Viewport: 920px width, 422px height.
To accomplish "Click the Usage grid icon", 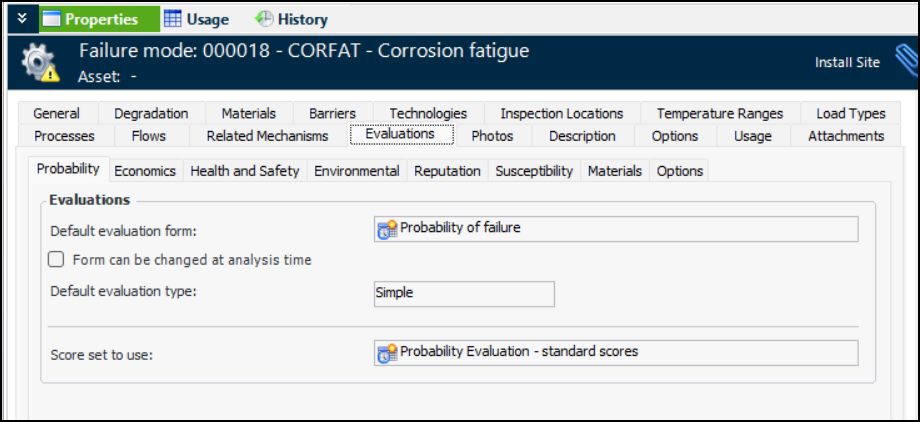I will click(173, 19).
